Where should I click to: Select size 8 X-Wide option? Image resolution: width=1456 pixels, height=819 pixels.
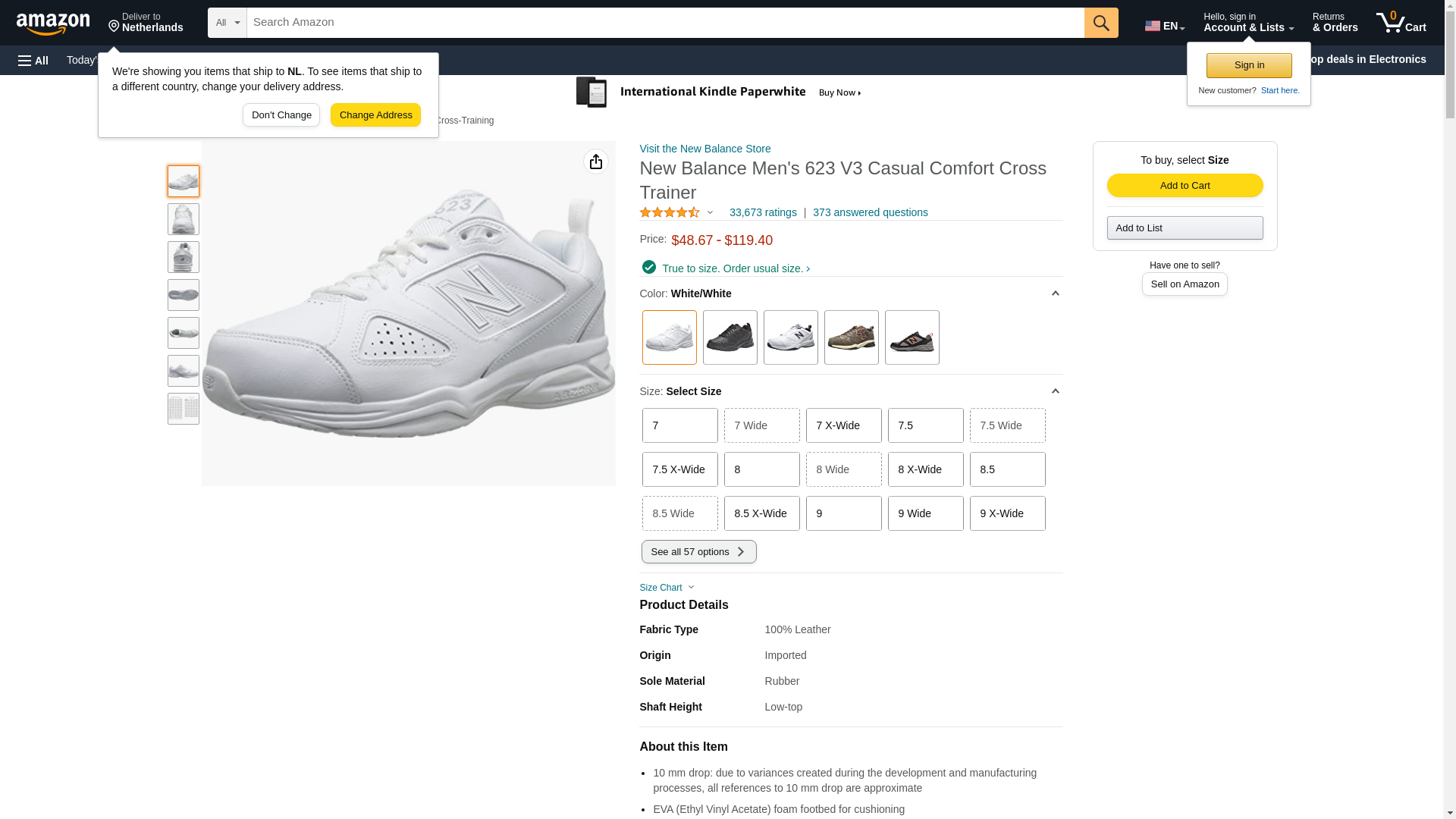pos(925,469)
